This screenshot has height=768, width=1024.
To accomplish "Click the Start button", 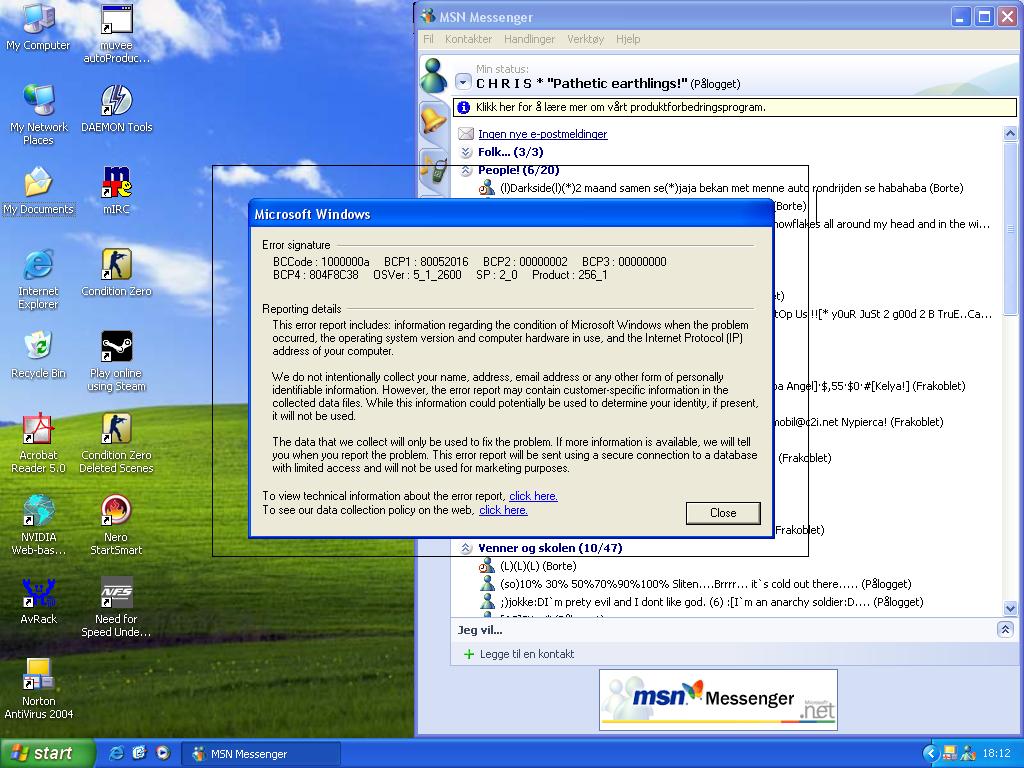I will click(47, 753).
